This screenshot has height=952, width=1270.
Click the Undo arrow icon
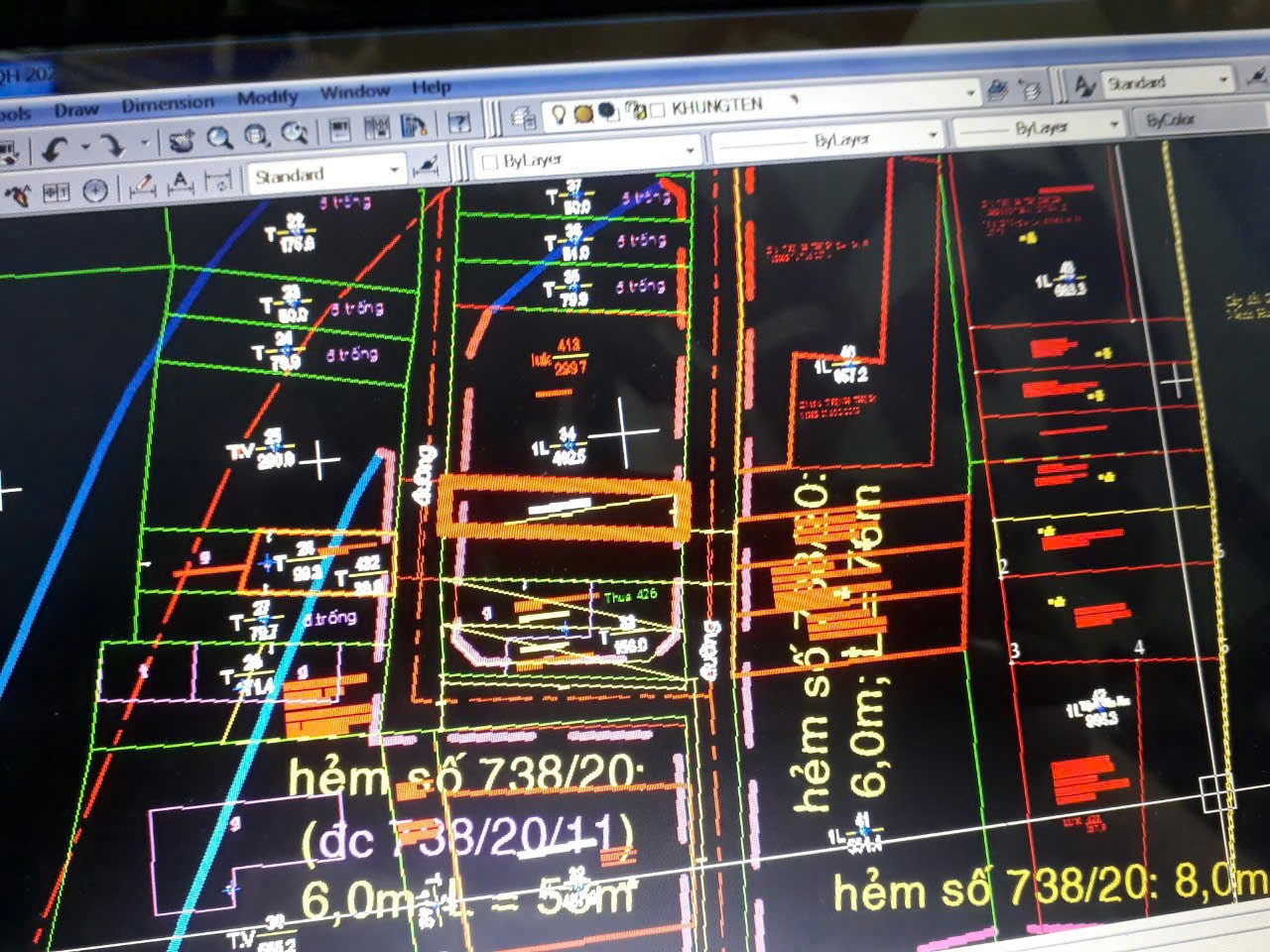tap(56, 150)
